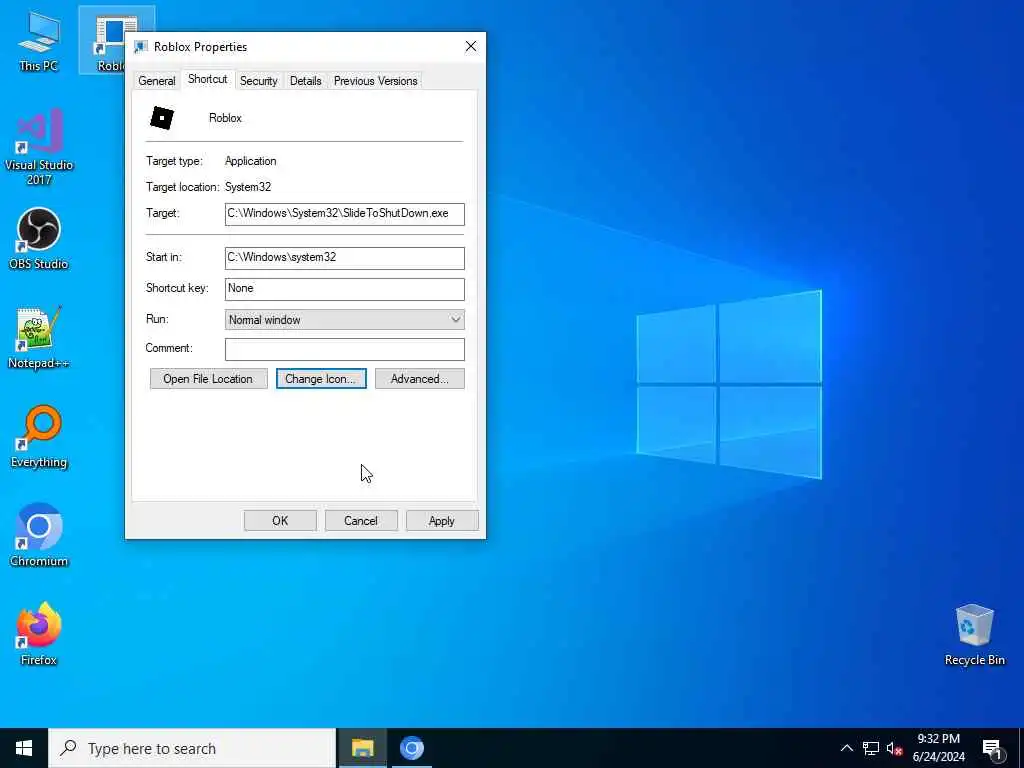Click the black Roblox logo icon in Properties
Image resolution: width=1024 pixels, height=768 pixels.
click(162, 118)
